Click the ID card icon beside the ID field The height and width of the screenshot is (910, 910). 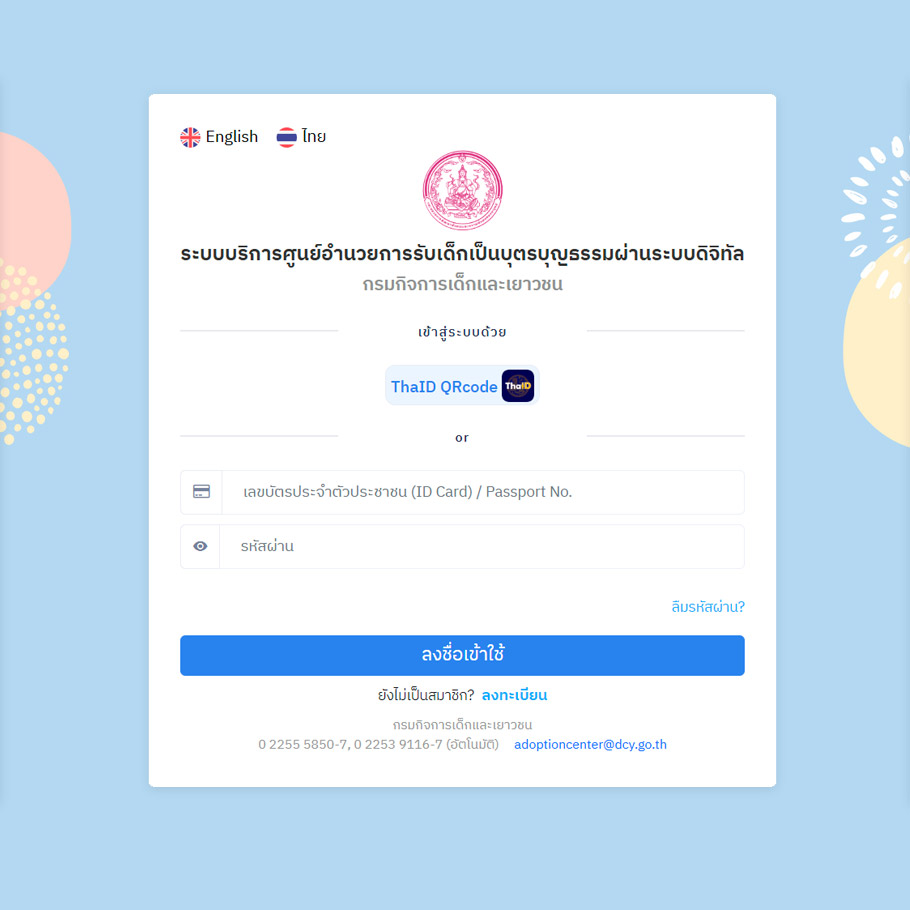[x=201, y=492]
